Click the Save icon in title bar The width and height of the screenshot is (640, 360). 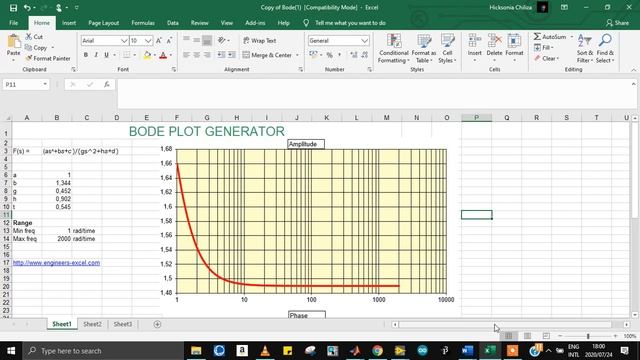point(13,7)
